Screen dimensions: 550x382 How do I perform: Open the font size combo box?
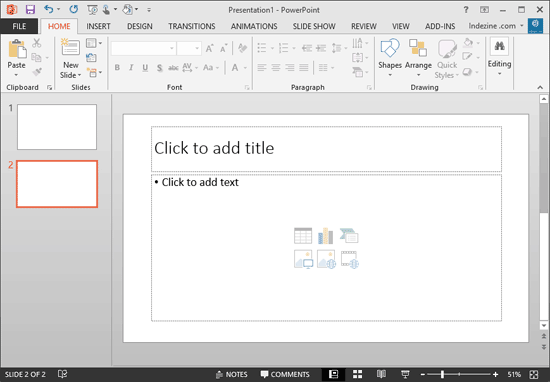pyautogui.click(x=189, y=48)
